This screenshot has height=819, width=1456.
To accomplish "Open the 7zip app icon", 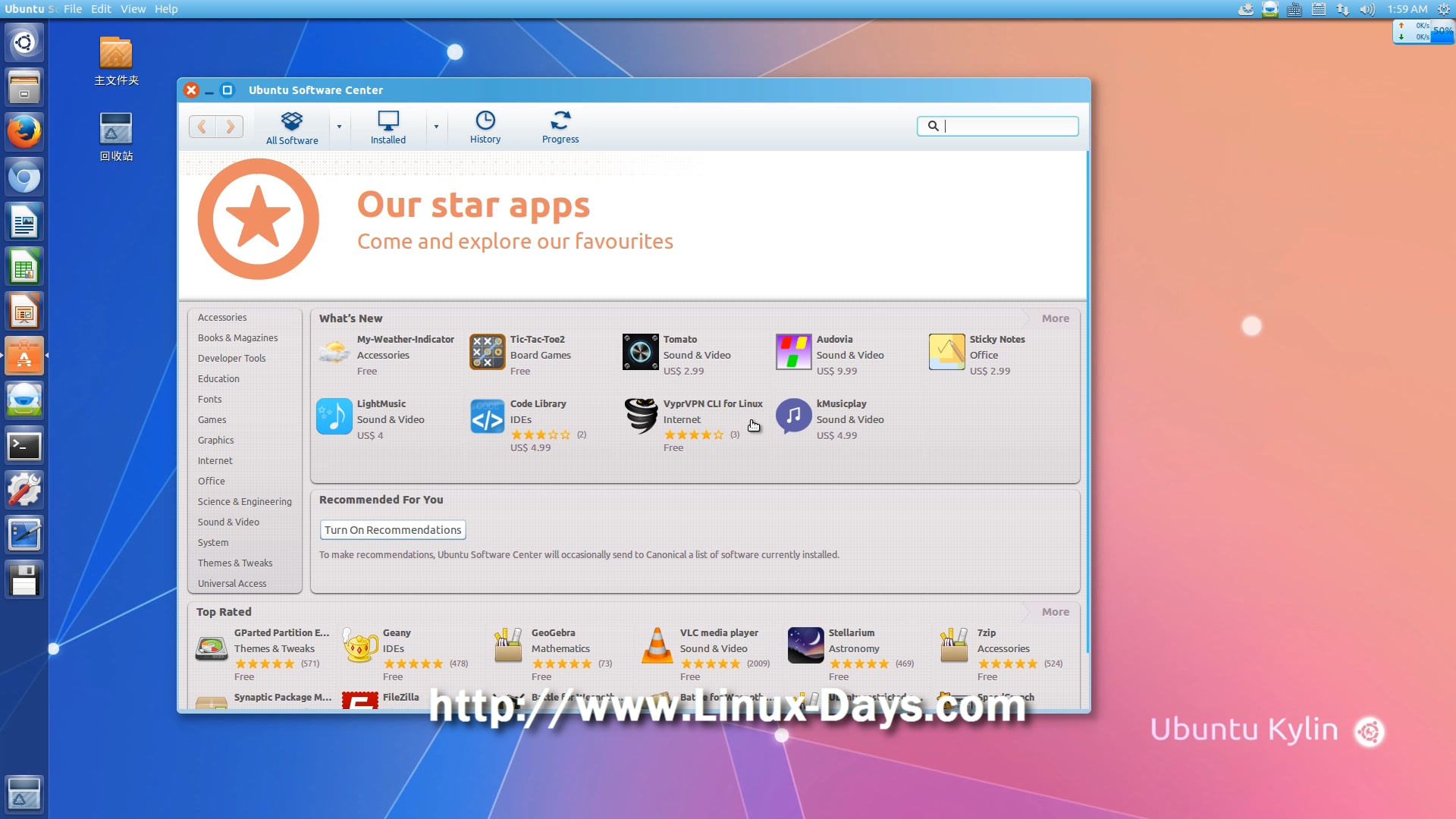I will coord(955,646).
